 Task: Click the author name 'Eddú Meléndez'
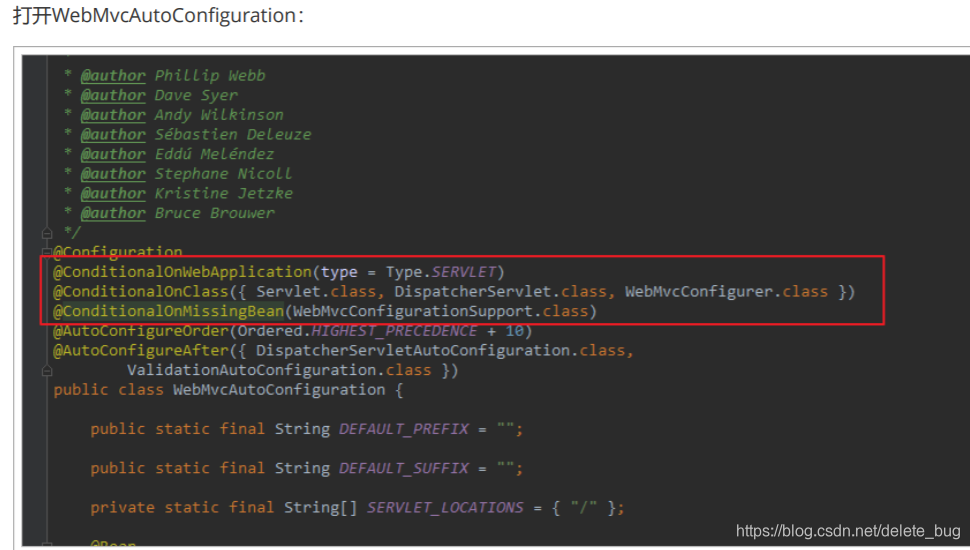pos(214,154)
